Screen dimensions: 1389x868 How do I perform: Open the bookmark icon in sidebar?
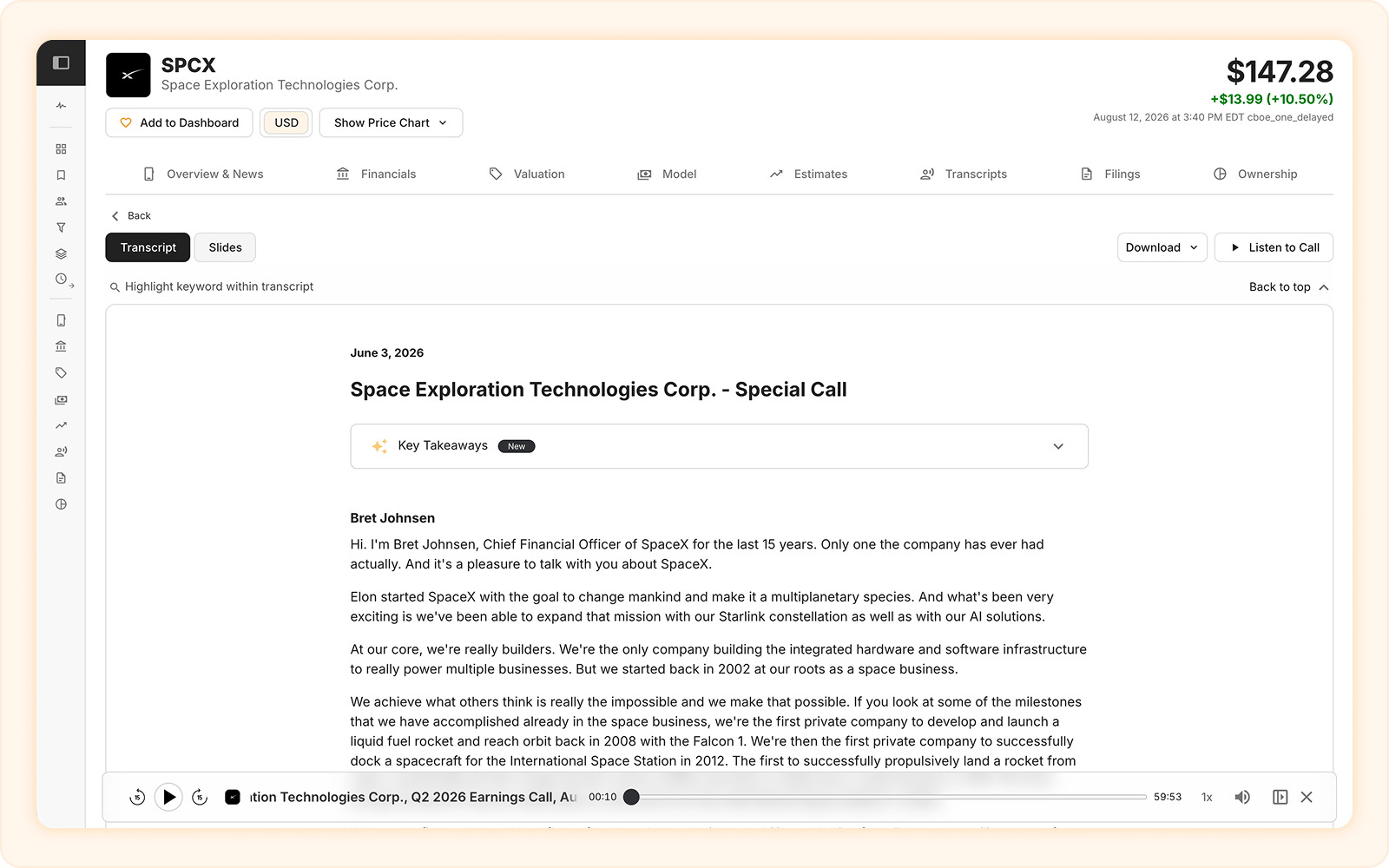tap(61, 175)
